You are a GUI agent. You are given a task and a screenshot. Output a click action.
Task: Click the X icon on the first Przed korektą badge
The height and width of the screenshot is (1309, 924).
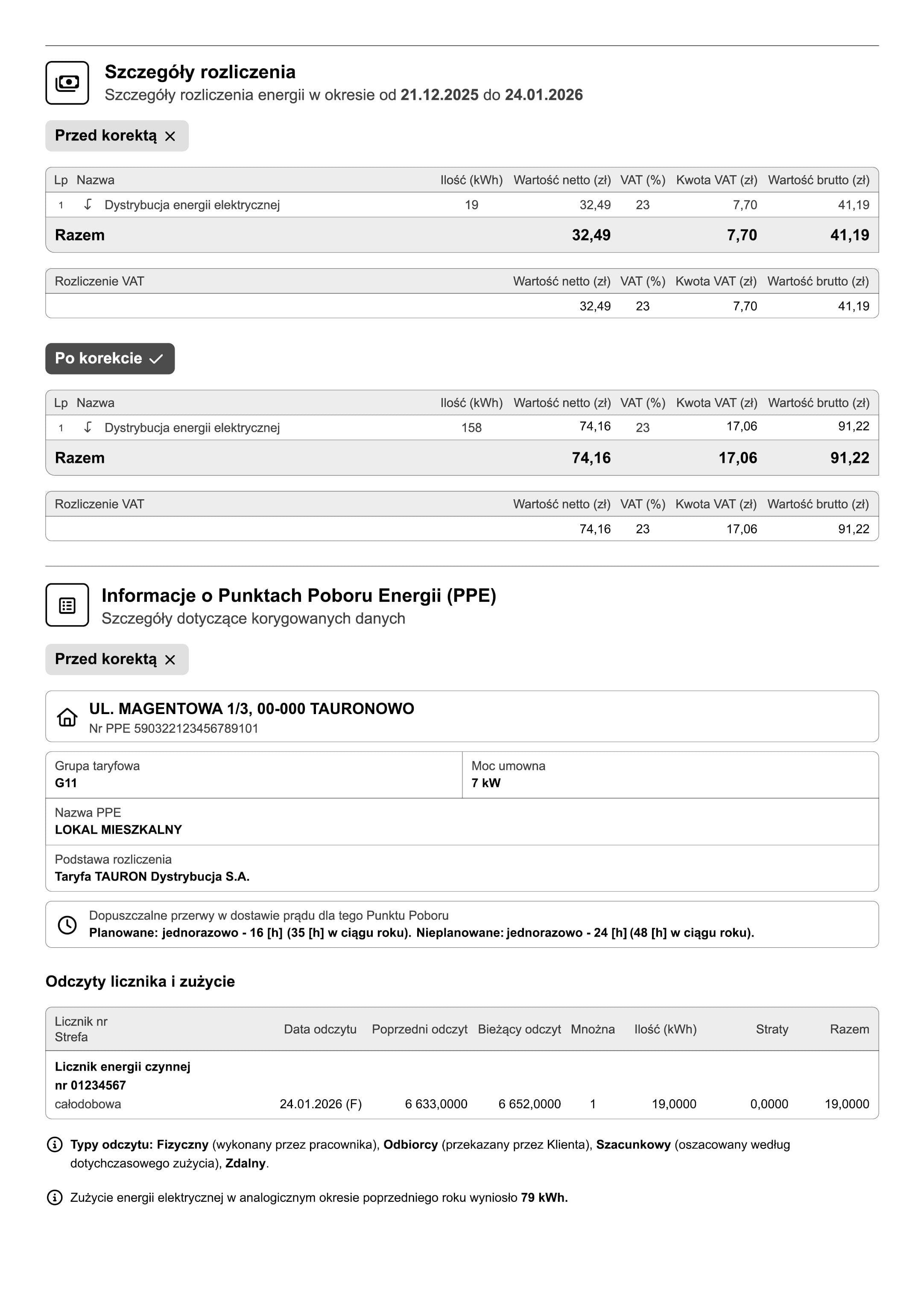coord(170,136)
